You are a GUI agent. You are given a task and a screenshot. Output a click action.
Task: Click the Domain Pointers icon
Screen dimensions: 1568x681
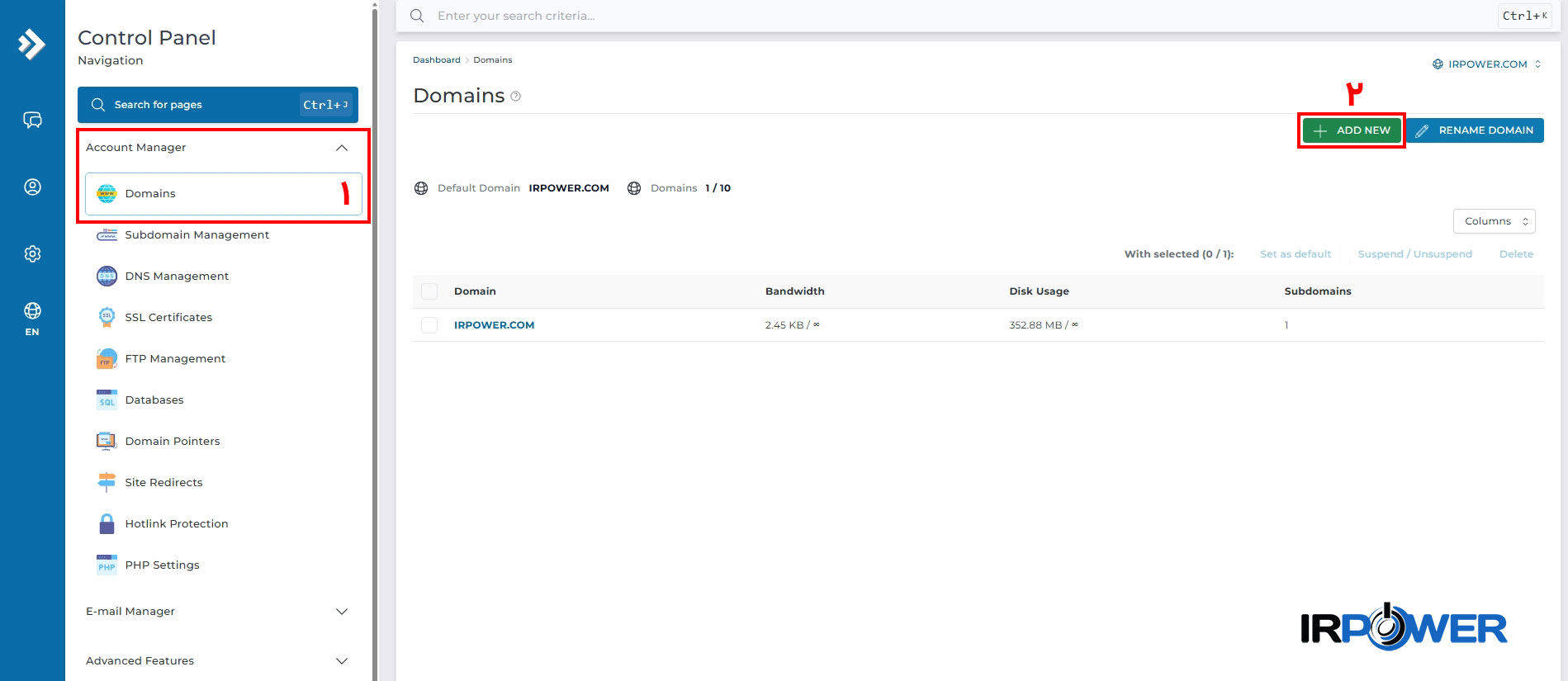tap(107, 442)
